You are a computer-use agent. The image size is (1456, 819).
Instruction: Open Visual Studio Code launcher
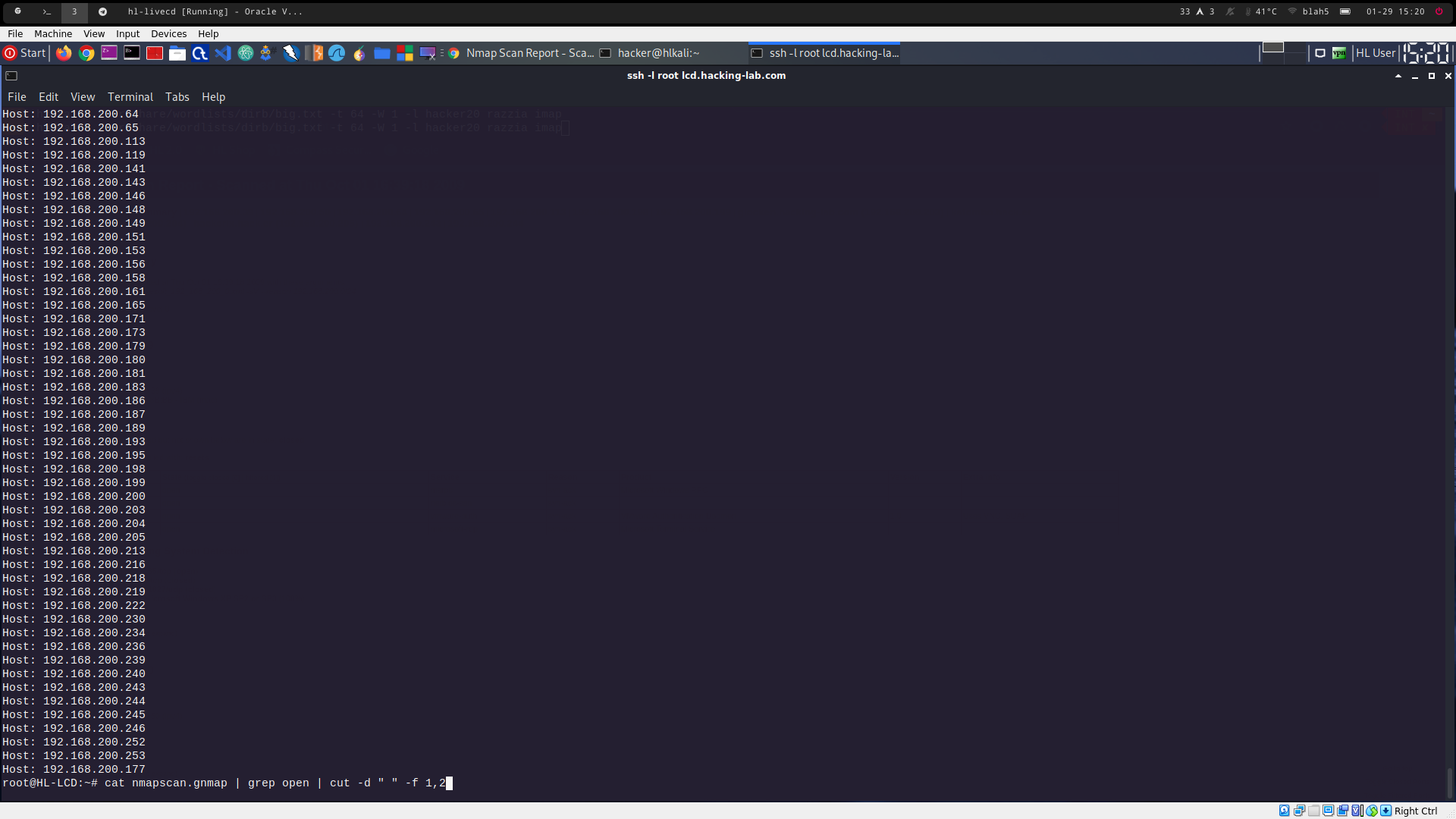pos(222,53)
